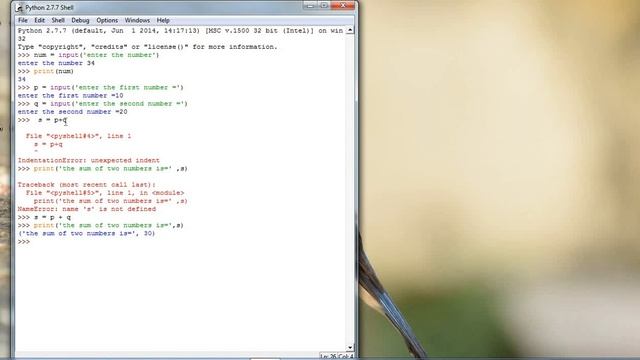Open the Debug menu

(x=80, y=20)
